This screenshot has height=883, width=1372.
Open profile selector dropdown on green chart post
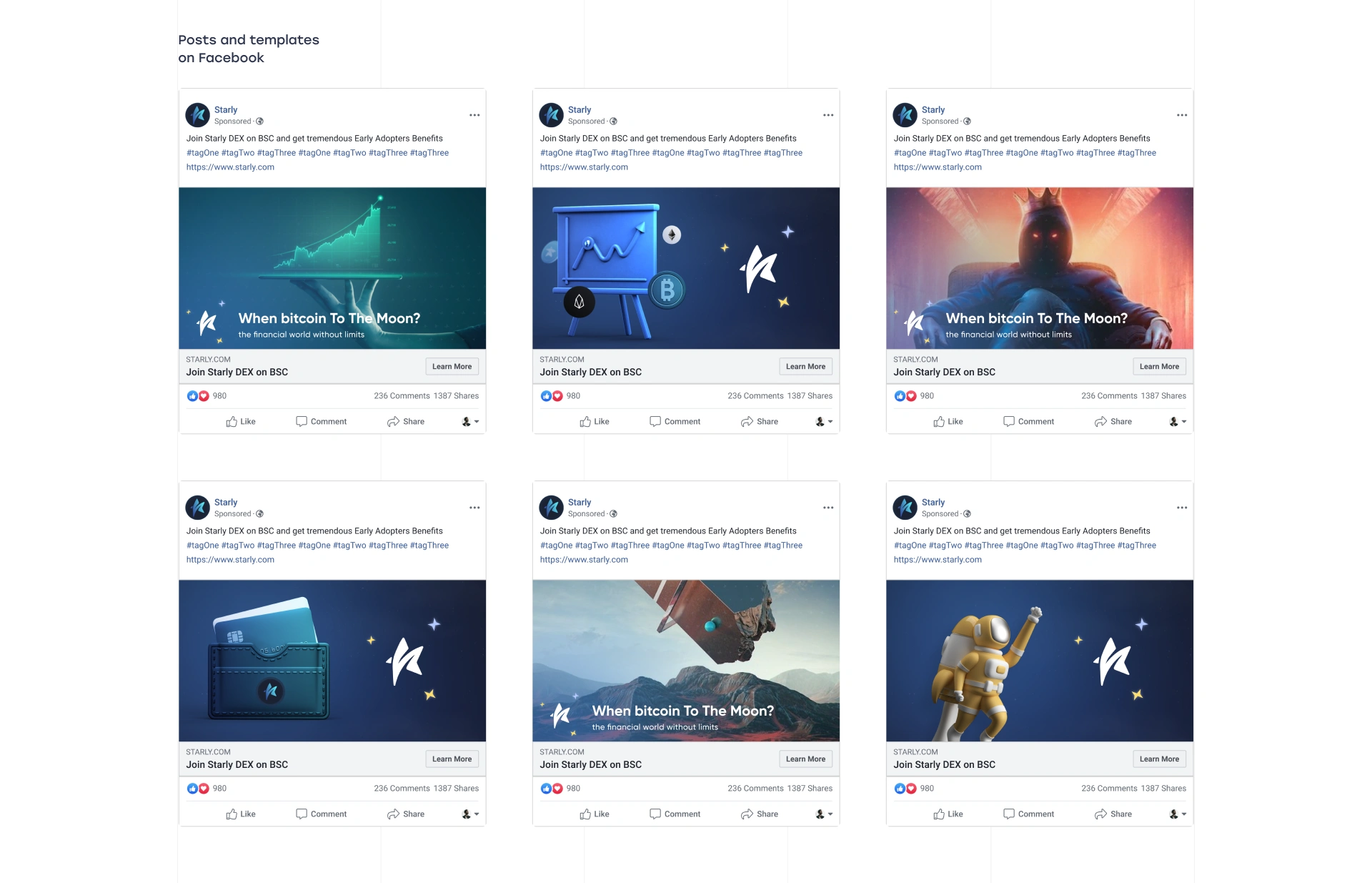470,422
